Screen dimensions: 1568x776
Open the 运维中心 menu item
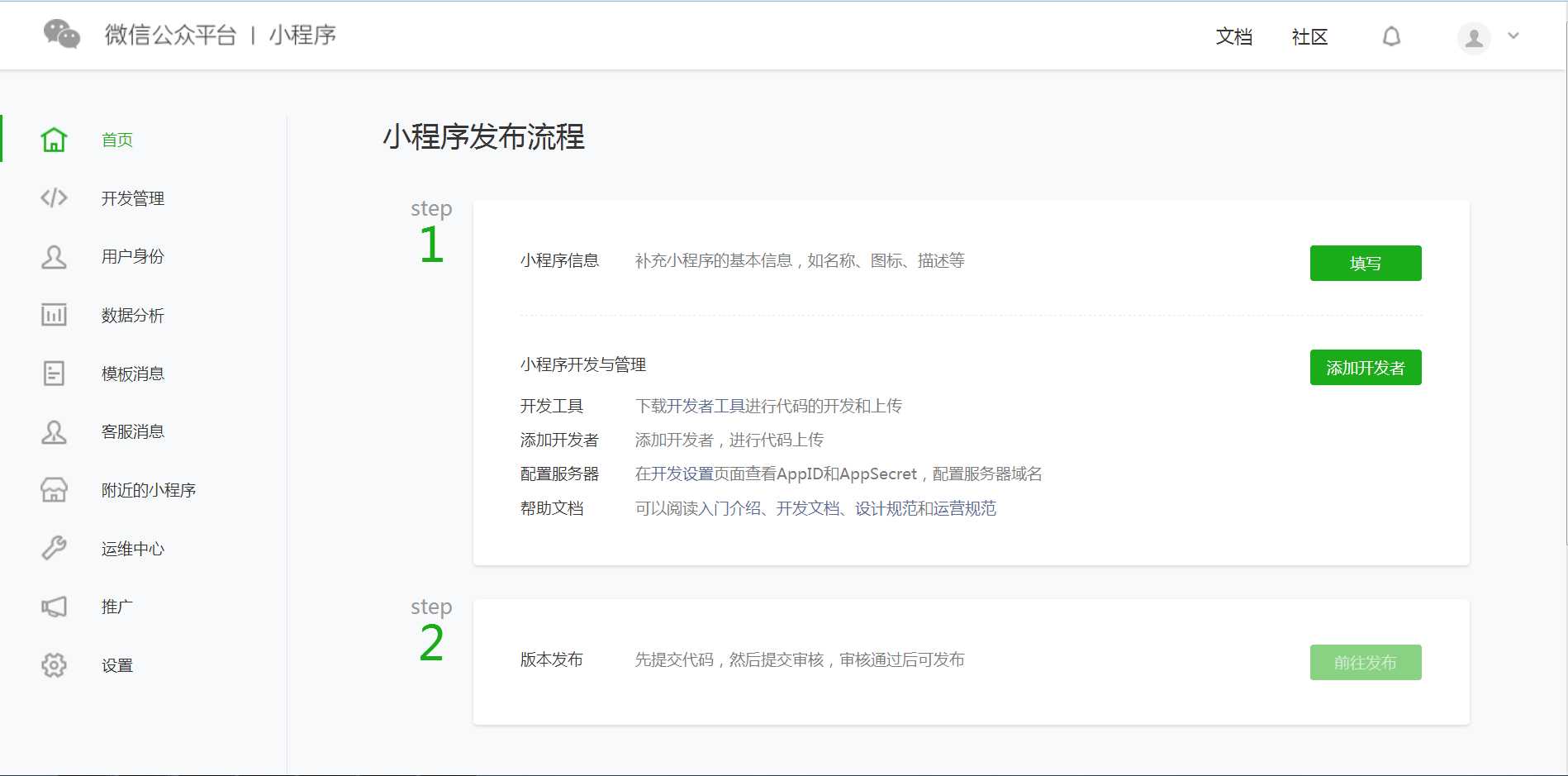coord(133,549)
